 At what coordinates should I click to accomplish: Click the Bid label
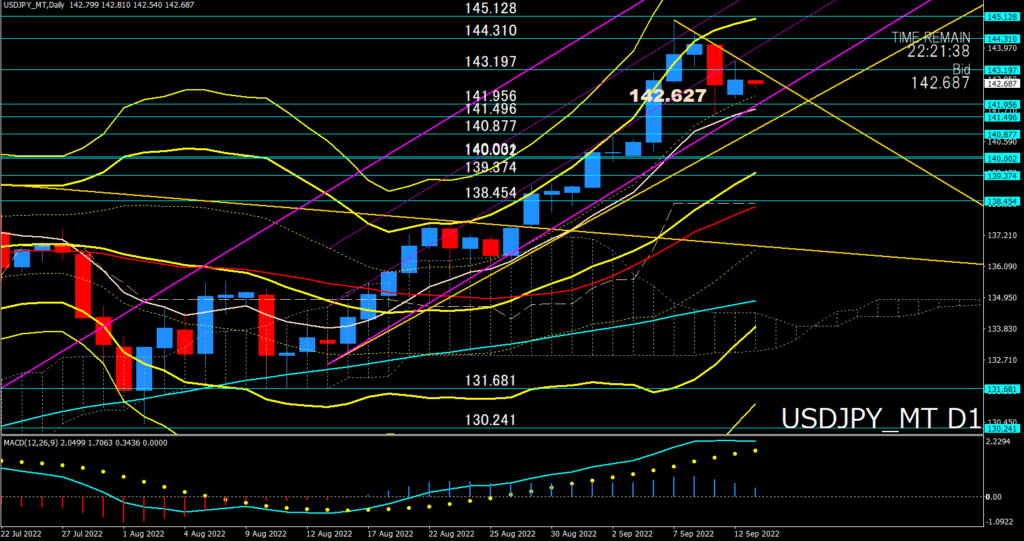tap(961, 69)
